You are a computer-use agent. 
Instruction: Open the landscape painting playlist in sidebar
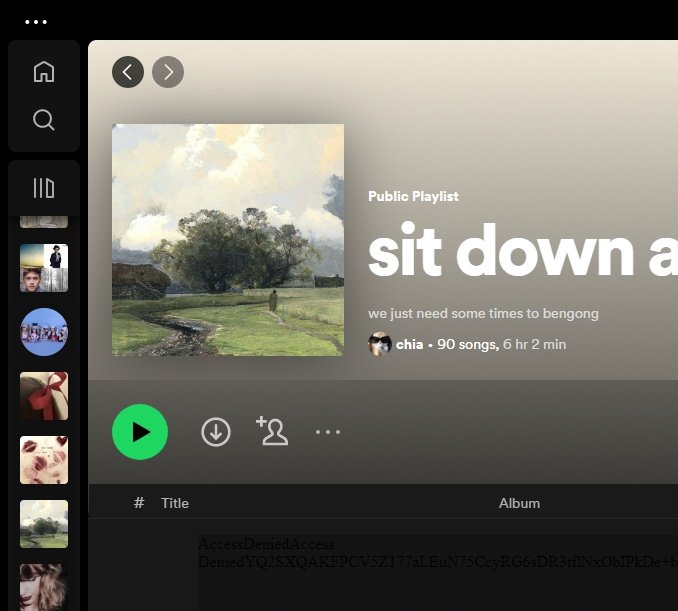(x=44, y=524)
